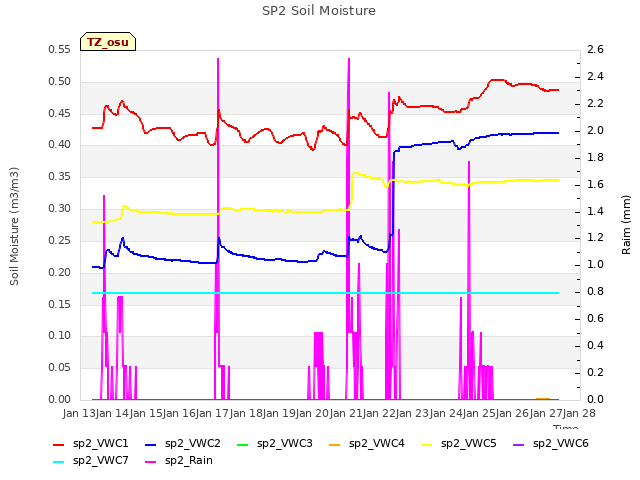Image resolution: width=640 pixels, height=480 pixels.
Task: Click the TZ_osu label box
Action: pyautogui.click(x=108, y=42)
